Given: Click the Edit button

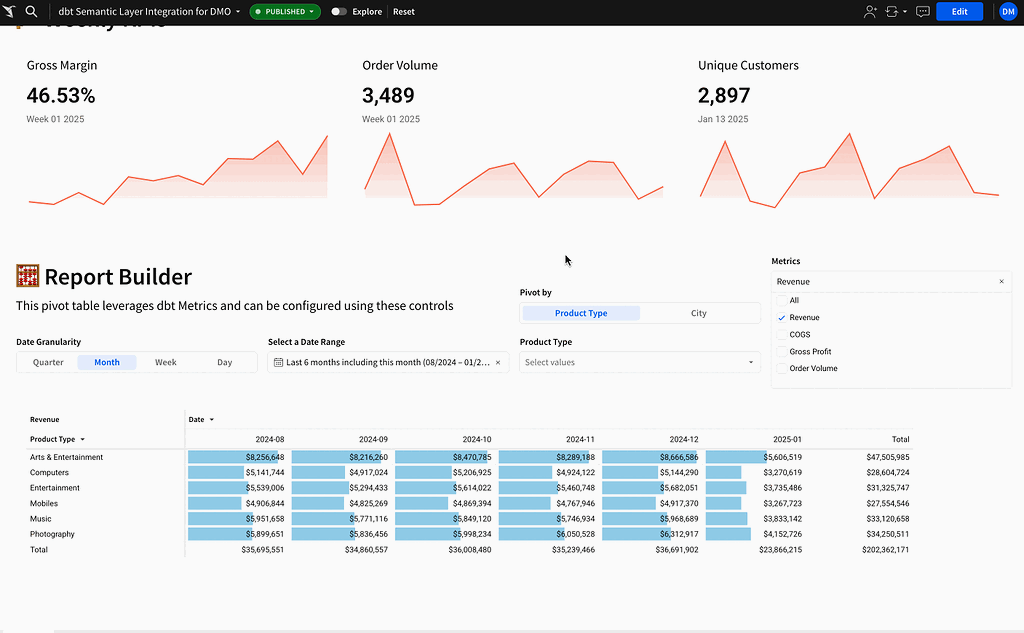Looking at the screenshot, I should click(x=959, y=11).
